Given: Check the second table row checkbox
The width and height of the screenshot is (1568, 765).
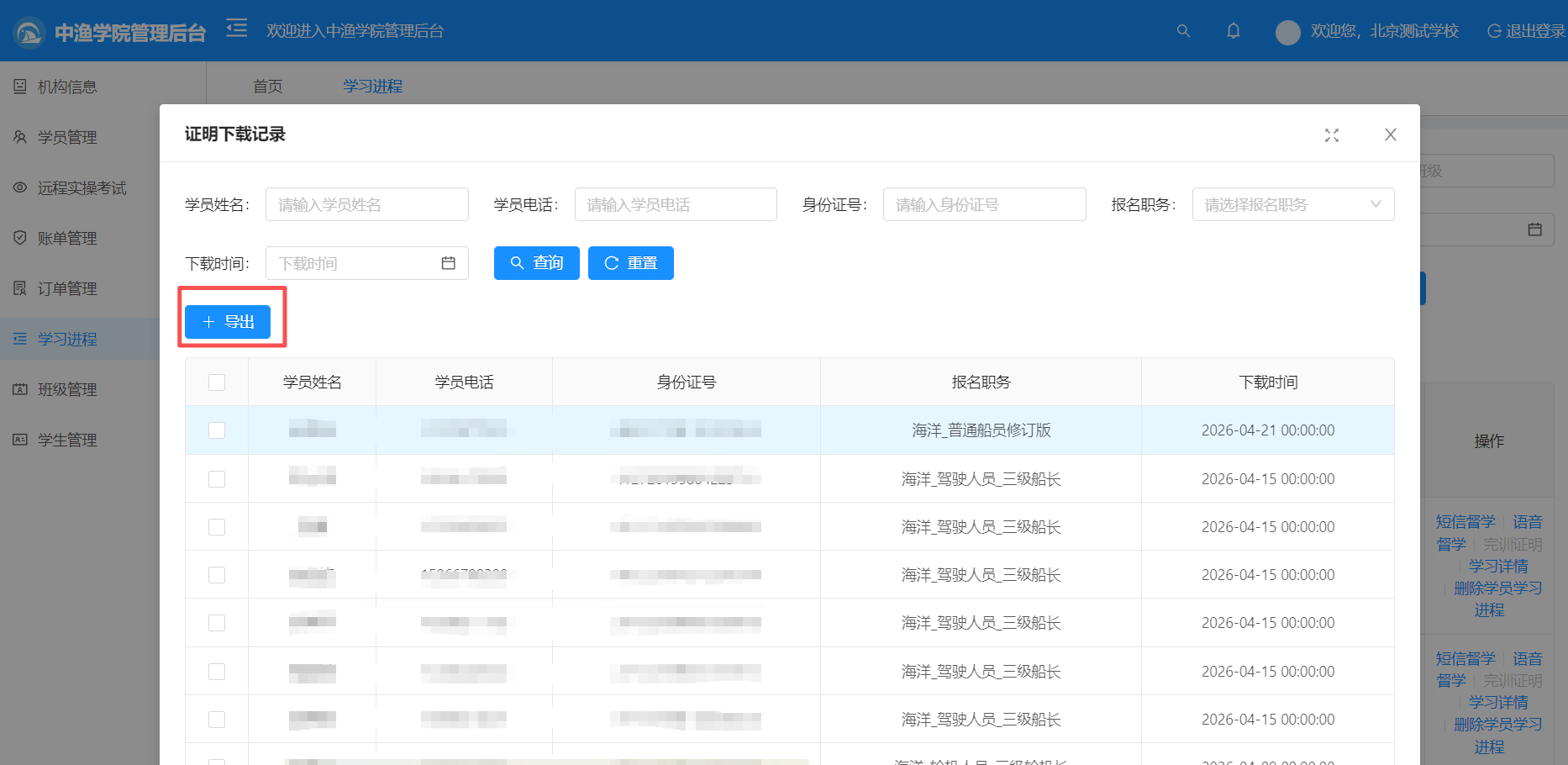Looking at the screenshot, I should (x=217, y=479).
